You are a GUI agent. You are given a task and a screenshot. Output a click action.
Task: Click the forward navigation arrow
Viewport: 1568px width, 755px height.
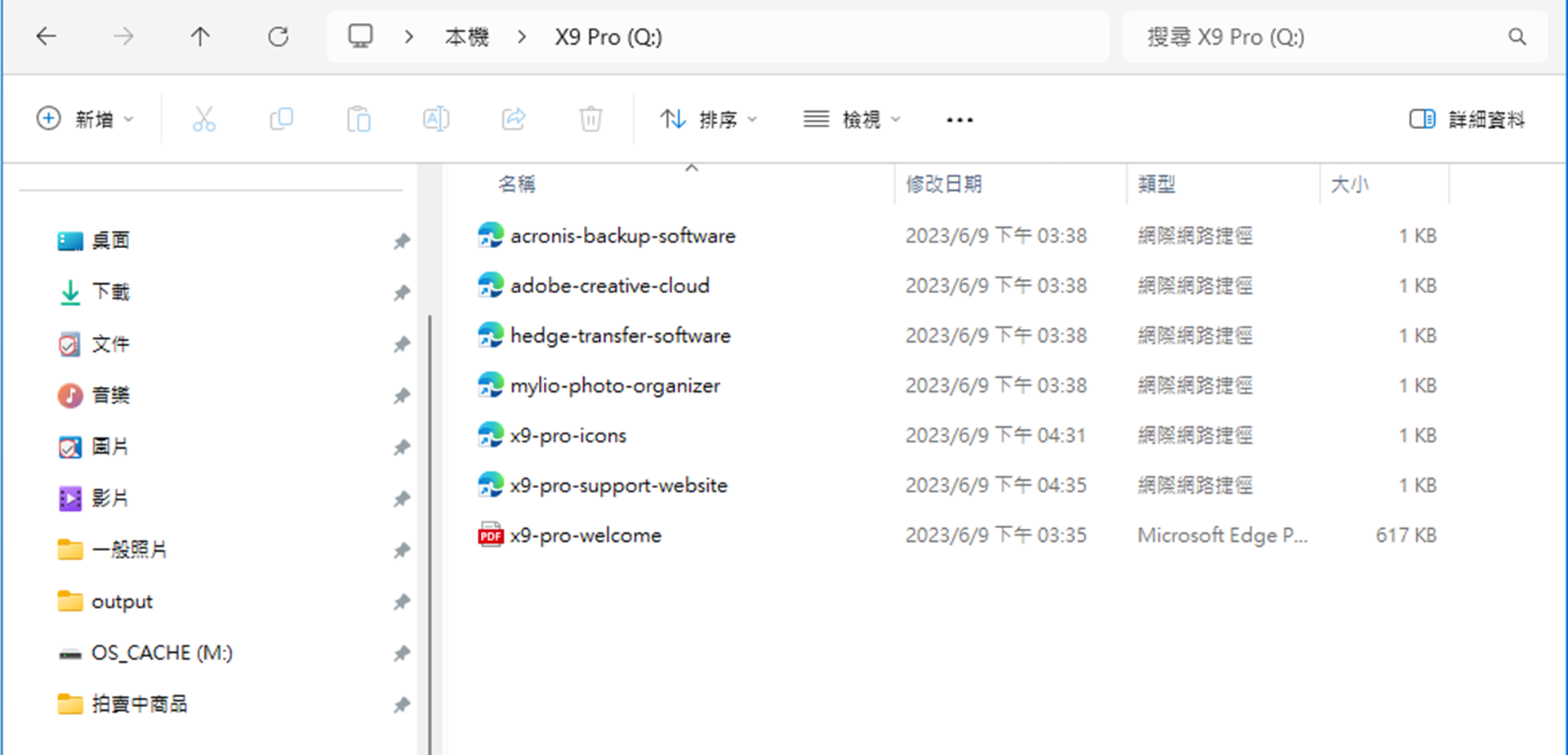tap(123, 37)
